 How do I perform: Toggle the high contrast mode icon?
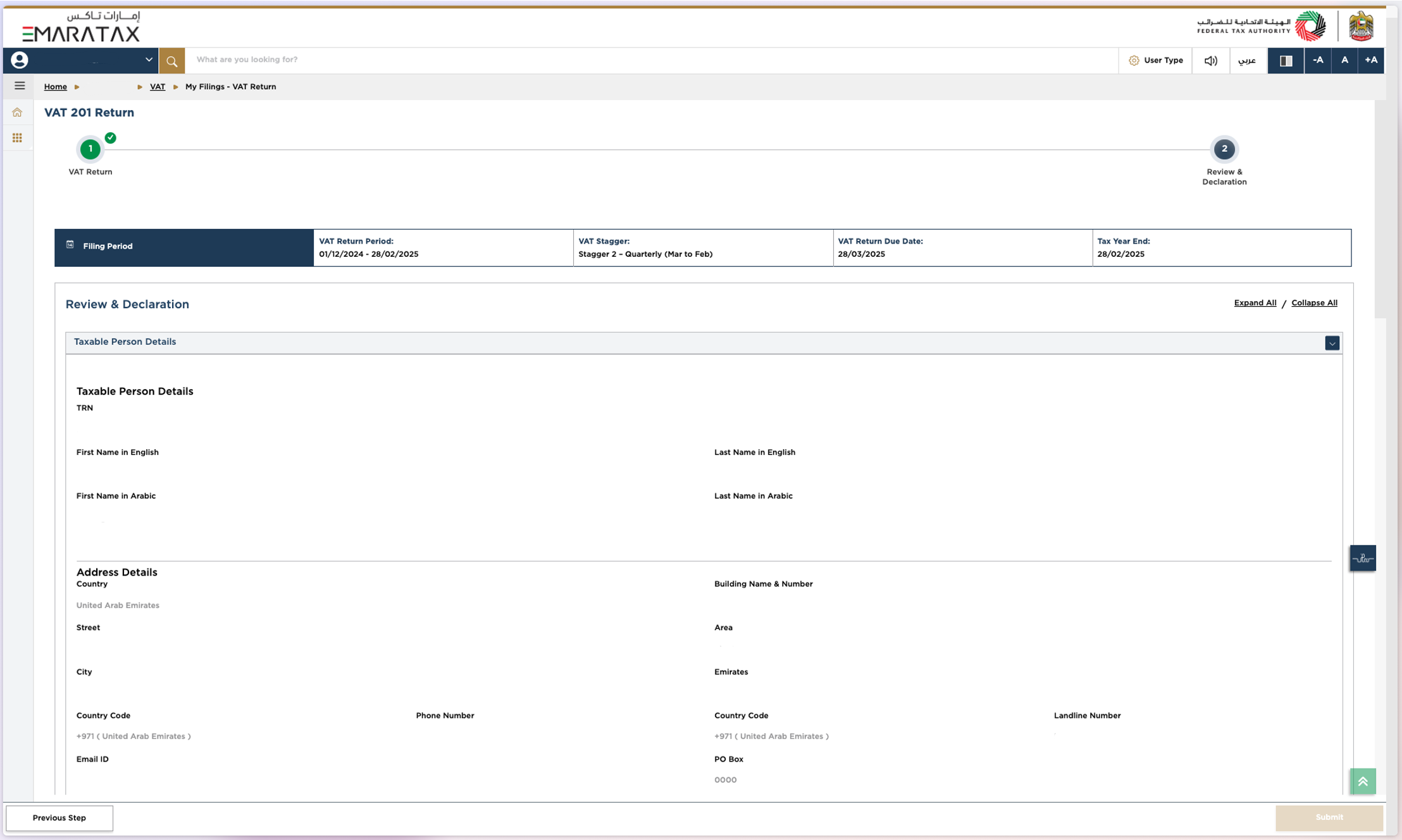coord(1286,61)
